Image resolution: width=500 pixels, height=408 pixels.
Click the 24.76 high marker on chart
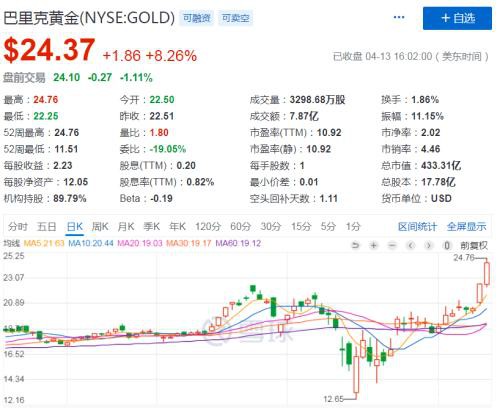464,257
